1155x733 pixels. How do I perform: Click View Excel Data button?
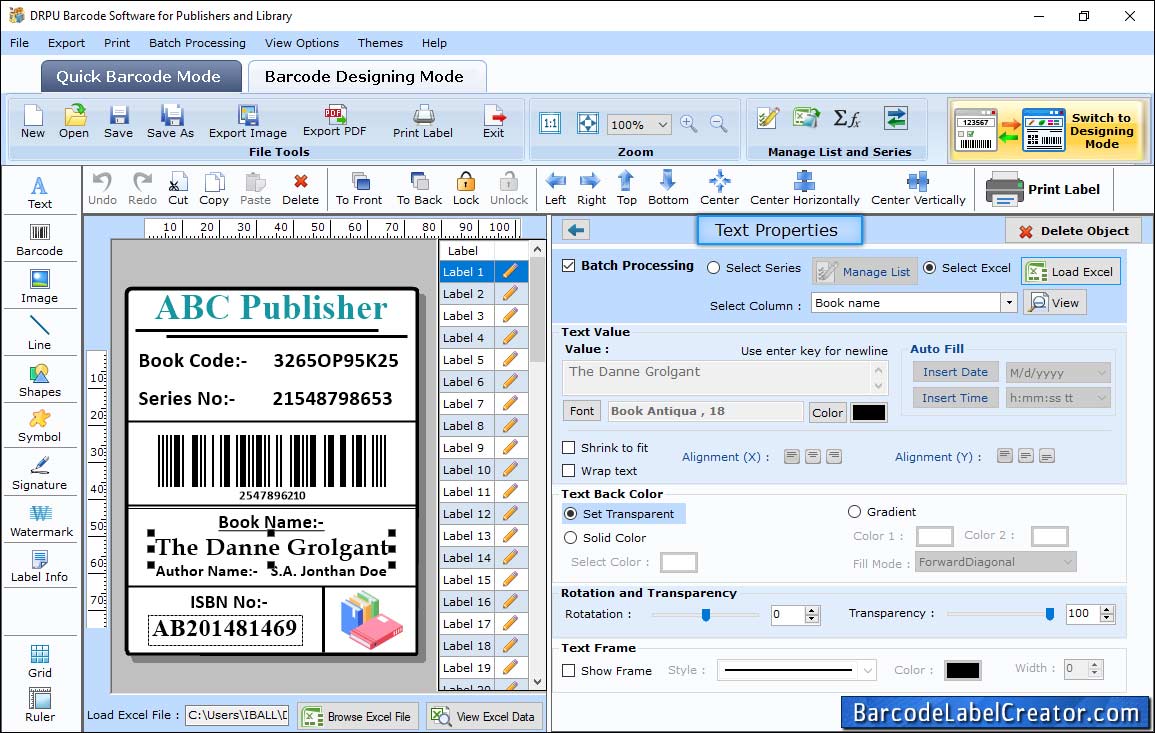[x=483, y=716]
